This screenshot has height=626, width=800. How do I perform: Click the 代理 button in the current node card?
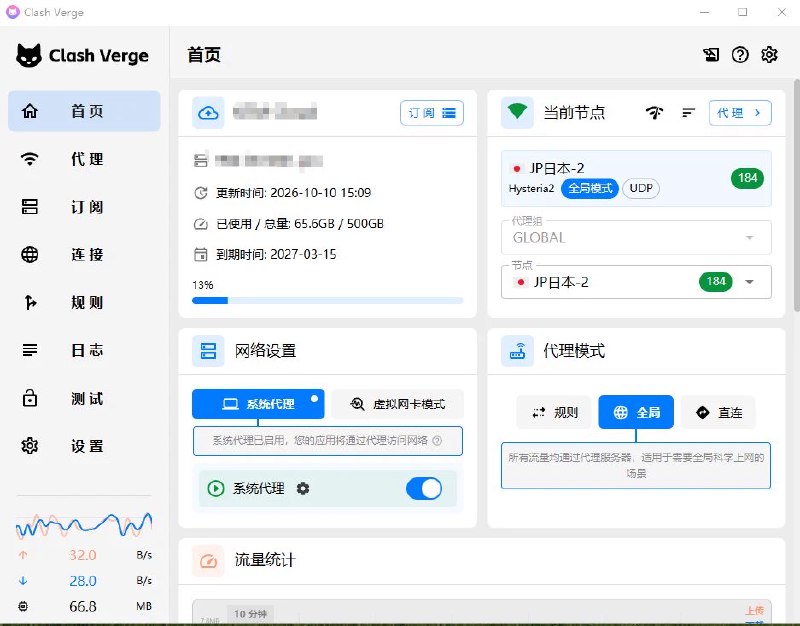pos(740,113)
